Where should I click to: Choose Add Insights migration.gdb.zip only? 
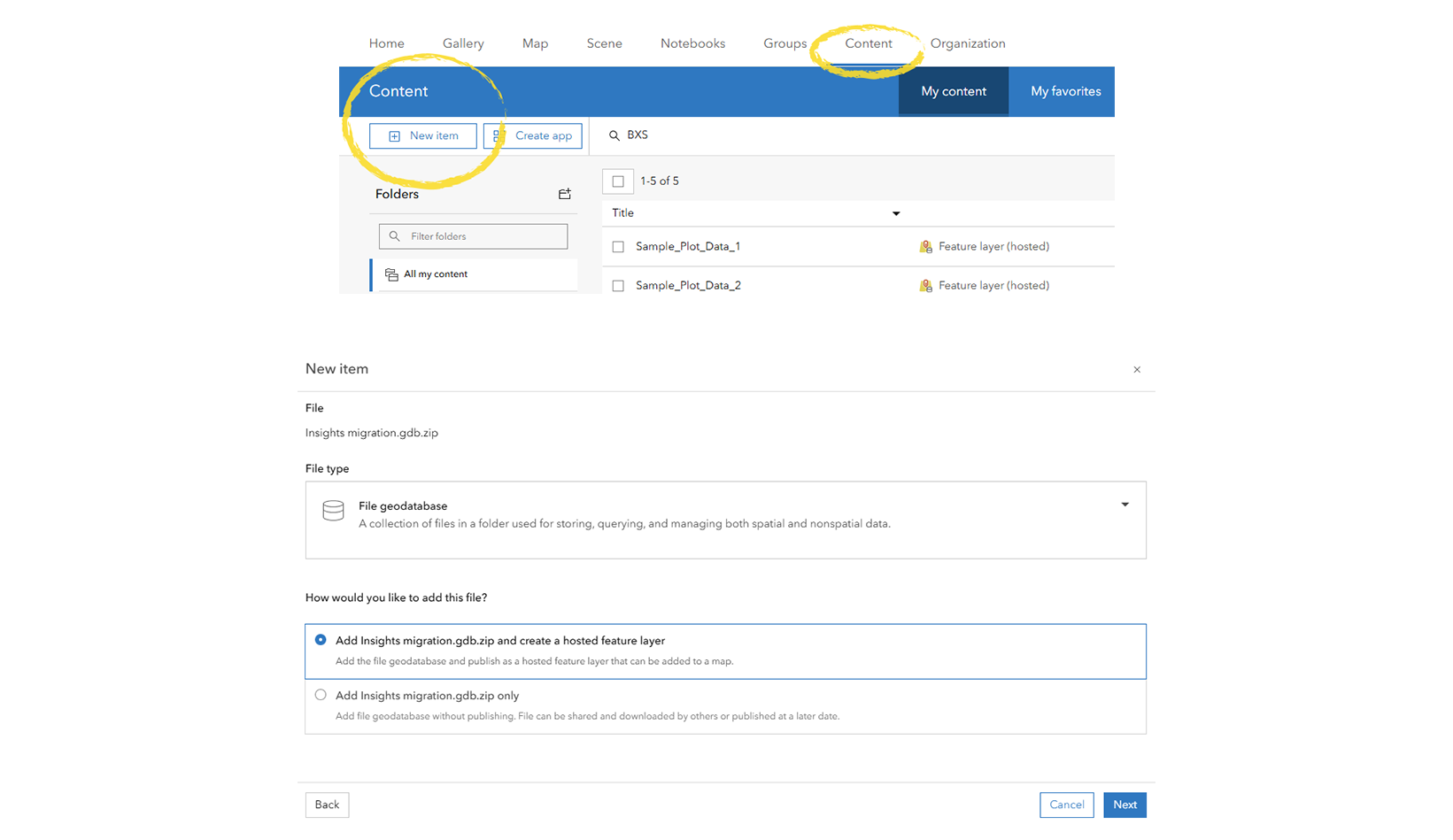[321, 696]
